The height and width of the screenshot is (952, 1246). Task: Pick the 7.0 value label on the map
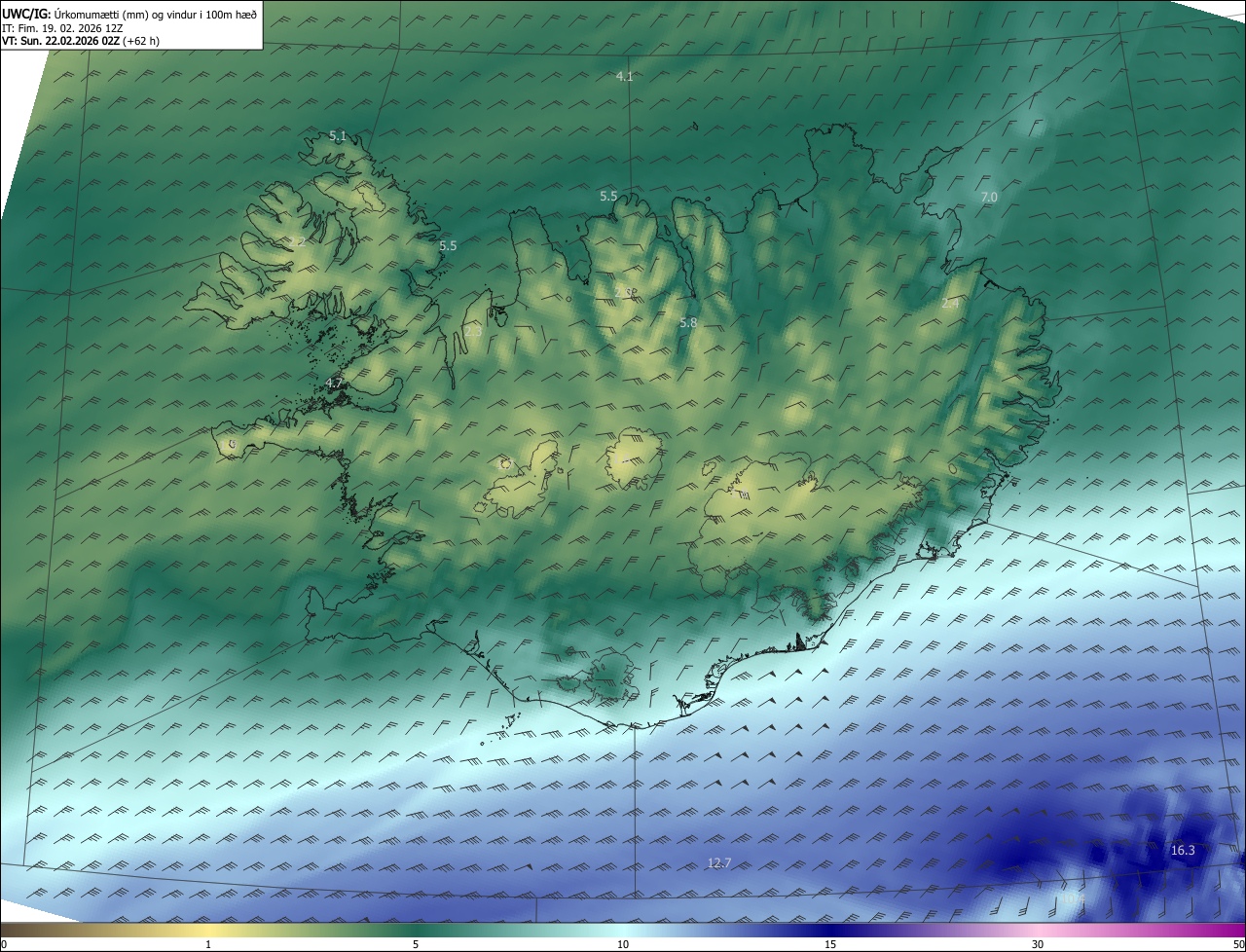(989, 198)
